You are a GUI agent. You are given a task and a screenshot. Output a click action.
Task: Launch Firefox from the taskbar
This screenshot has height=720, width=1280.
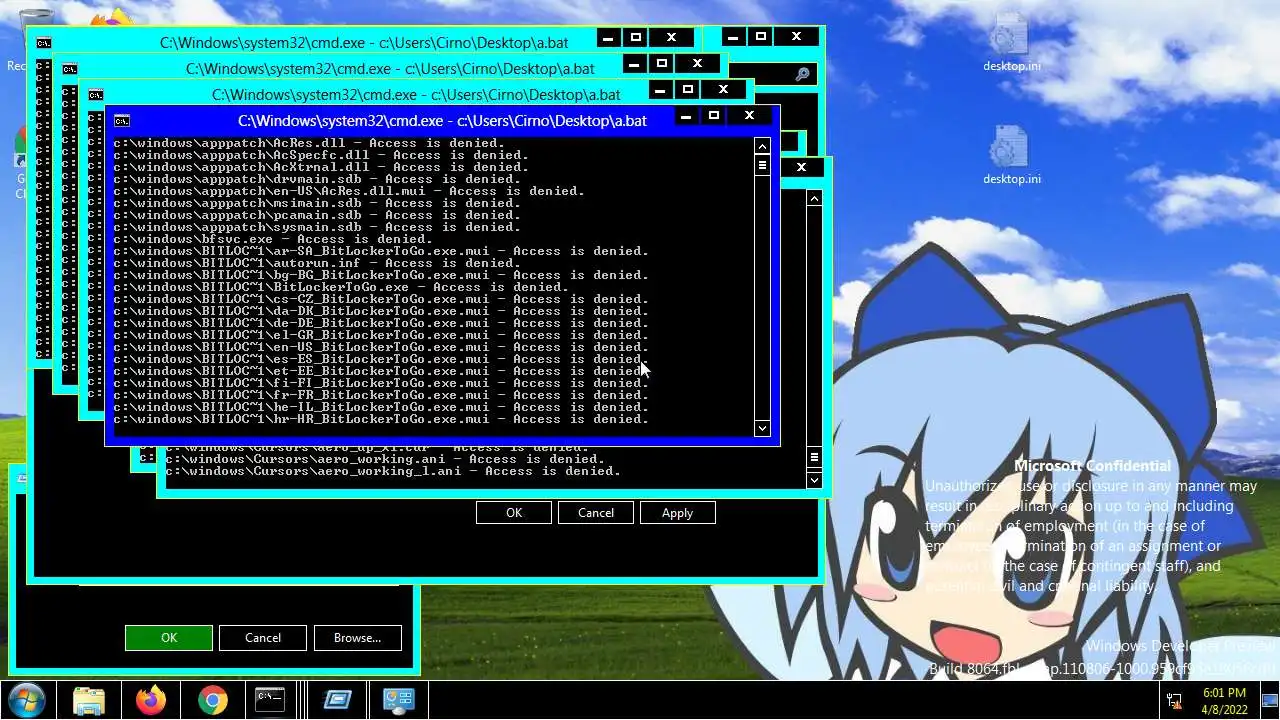pyautogui.click(x=151, y=700)
